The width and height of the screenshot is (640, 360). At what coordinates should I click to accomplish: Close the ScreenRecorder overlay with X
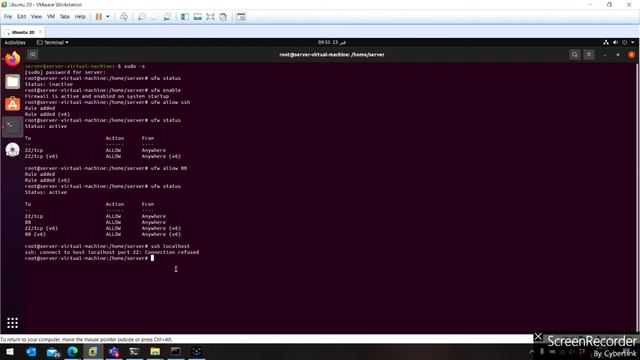tap(538, 337)
